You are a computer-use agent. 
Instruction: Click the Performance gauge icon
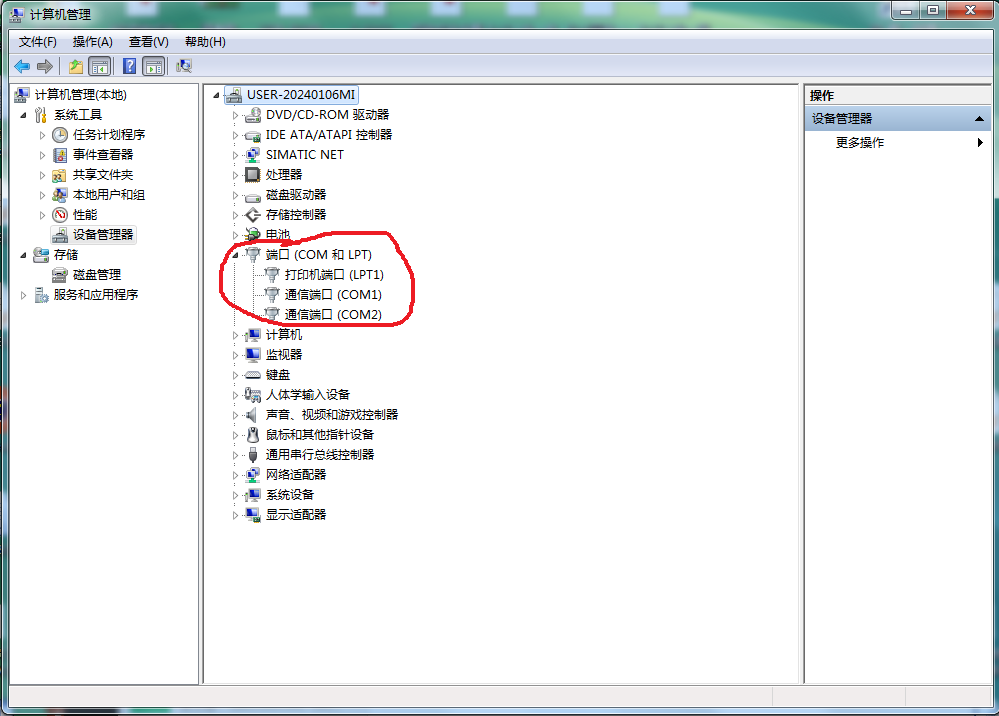pyautogui.click(x=60, y=215)
